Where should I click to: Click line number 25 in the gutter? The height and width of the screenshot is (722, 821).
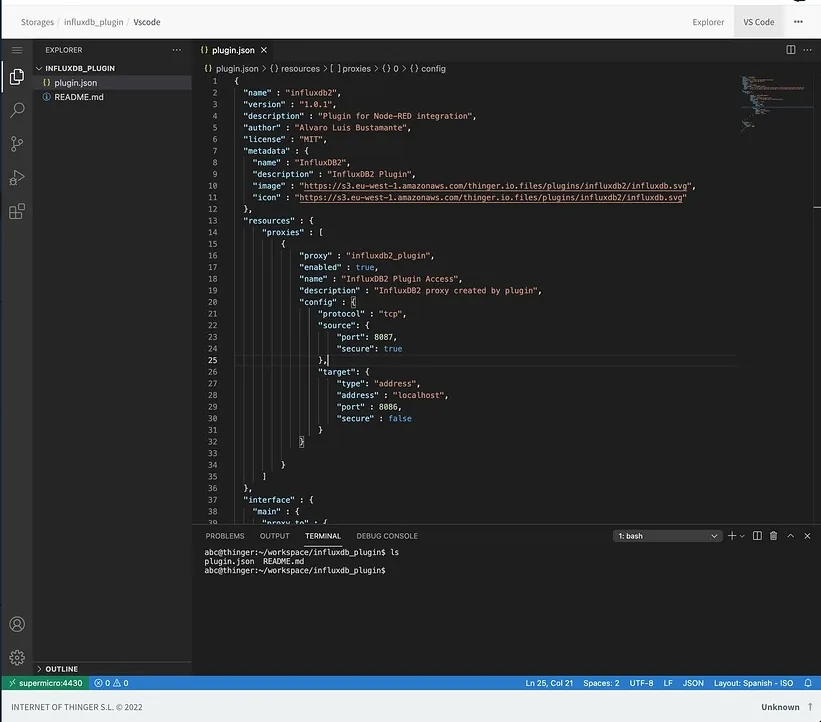[x=213, y=360]
